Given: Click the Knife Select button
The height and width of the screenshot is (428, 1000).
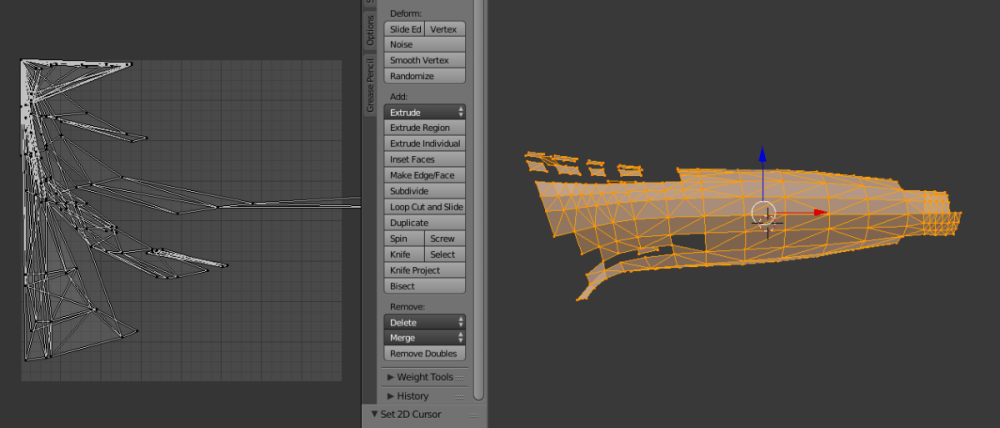Looking at the screenshot, I should [445, 255].
